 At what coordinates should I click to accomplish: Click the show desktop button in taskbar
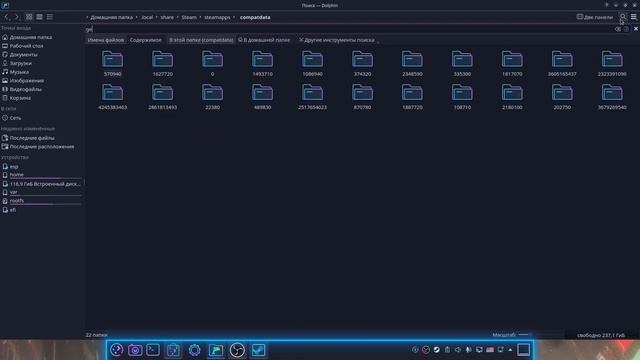pyautogui.click(x=524, y=350)
